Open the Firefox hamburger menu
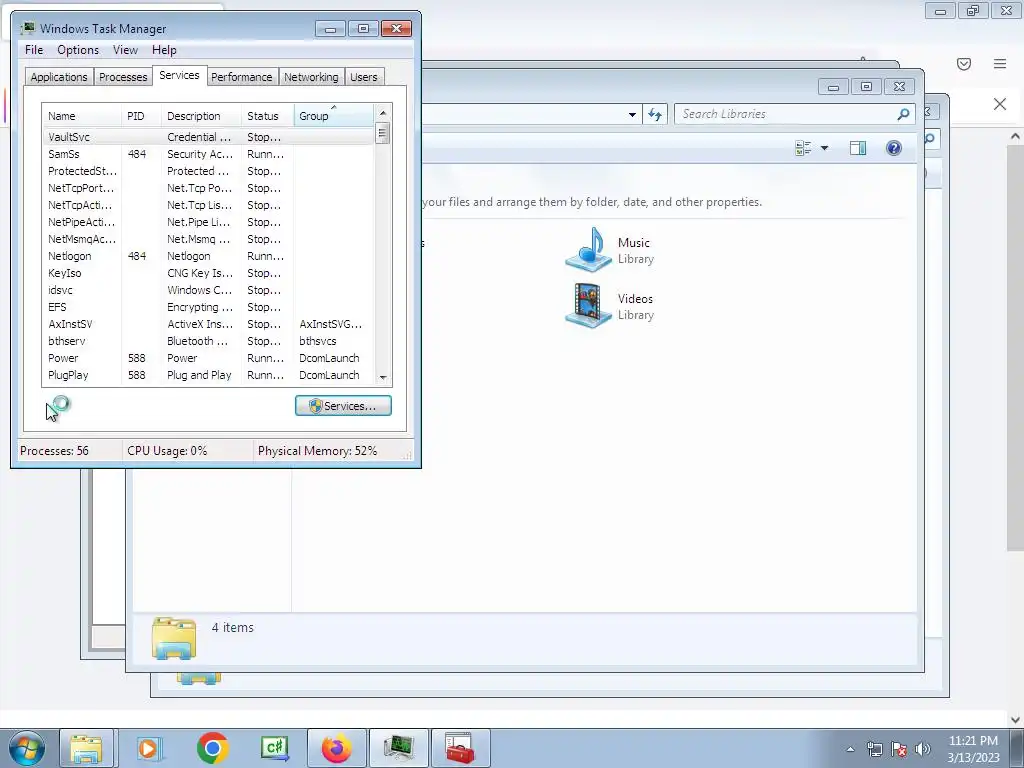The height and width of the screenshot is (768, 1024). (x=1000, y=63)
